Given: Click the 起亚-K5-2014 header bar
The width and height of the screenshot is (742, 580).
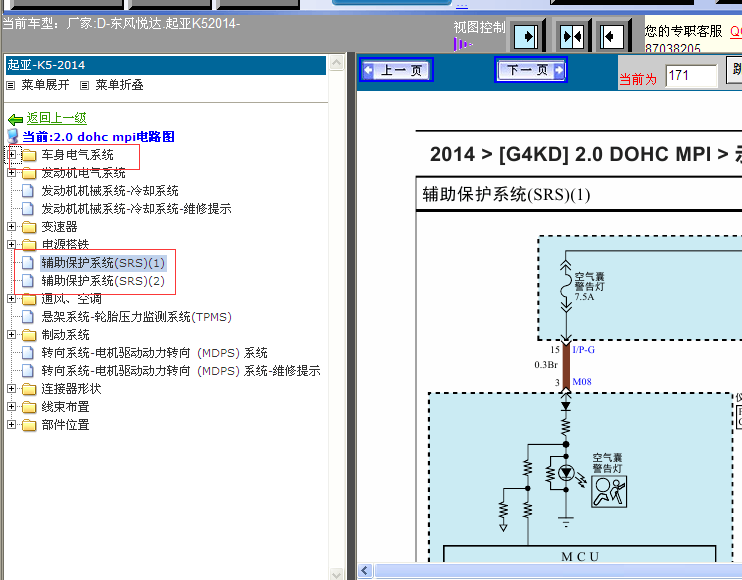Looking at the screenshot, I should pyautogui.click(x=166, y=65).
